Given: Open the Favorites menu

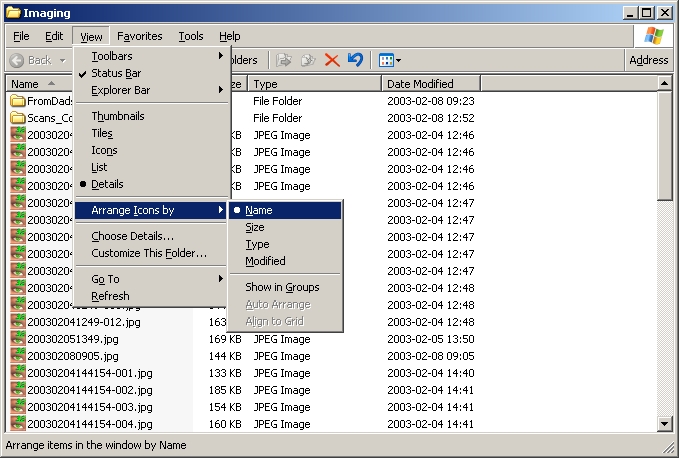Looking at the screenshot, I should point(139,36).
